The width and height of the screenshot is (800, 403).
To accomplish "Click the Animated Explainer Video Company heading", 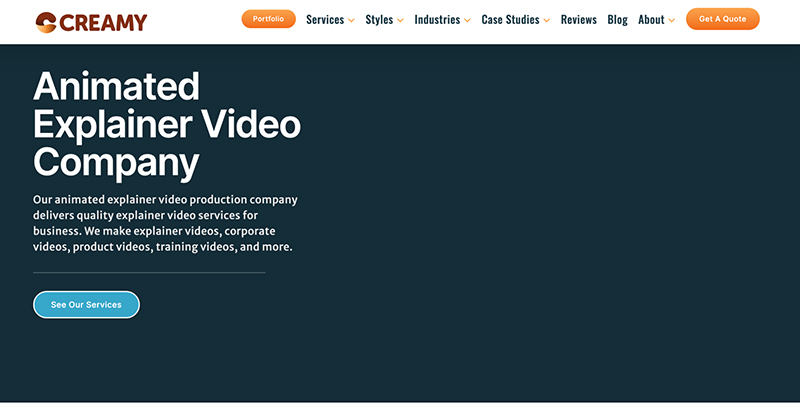I will pyautogui.click(x=166, y=124).
